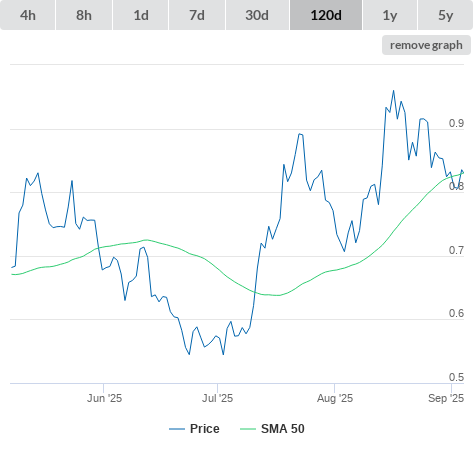Click the Jun '25 axis label
474x455 pixels.
(x=104, y=398)
